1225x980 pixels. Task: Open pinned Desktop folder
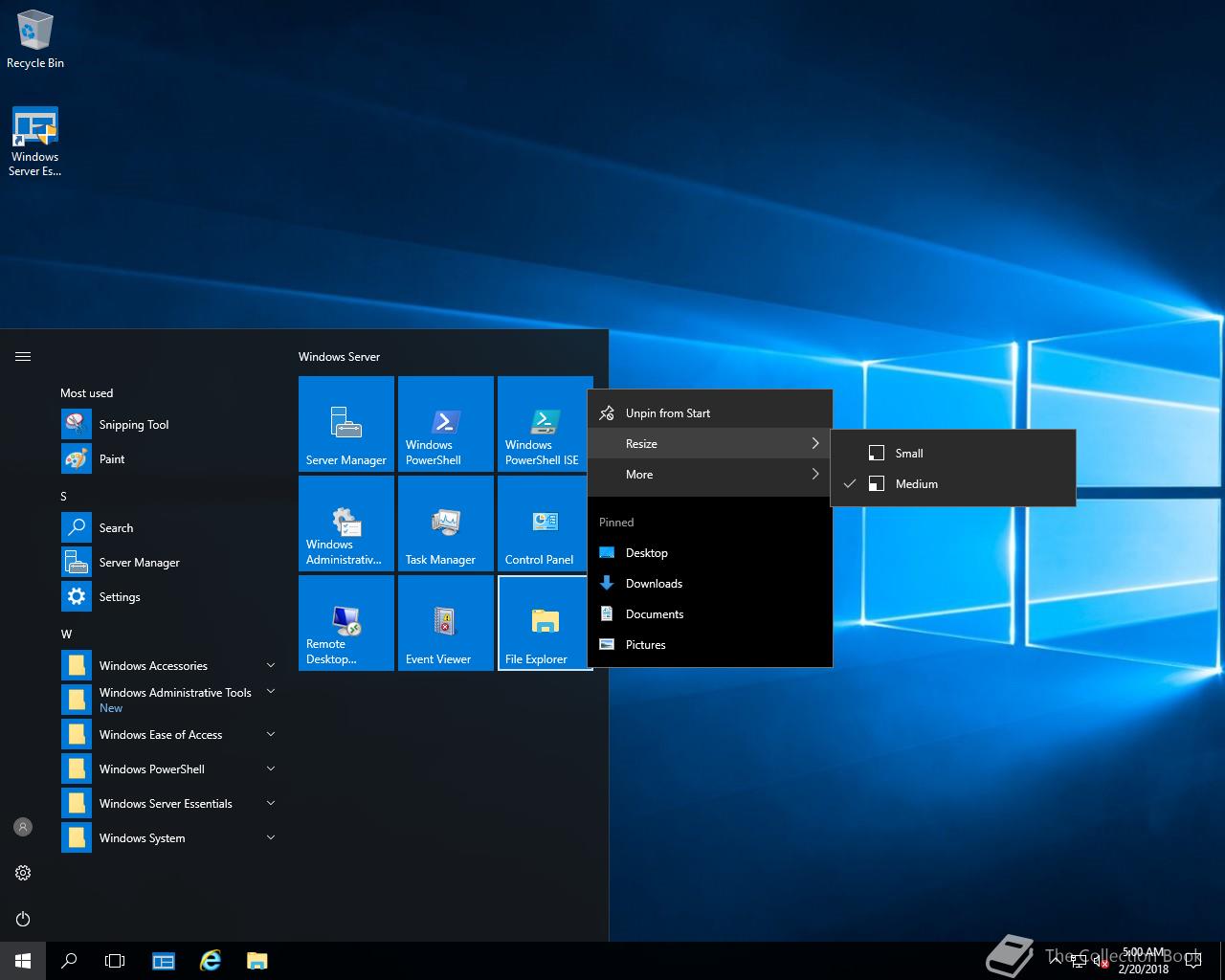[709, 553]
